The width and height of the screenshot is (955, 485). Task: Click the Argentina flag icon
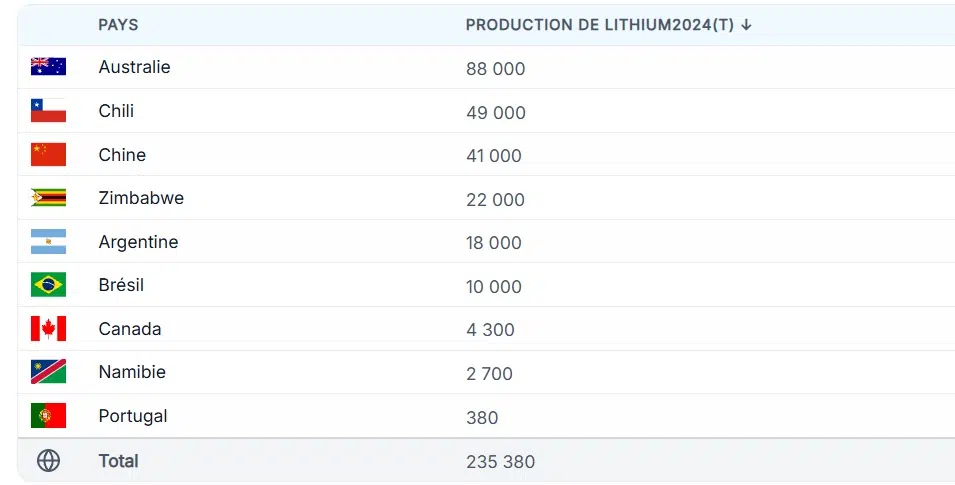click(48, 242)
